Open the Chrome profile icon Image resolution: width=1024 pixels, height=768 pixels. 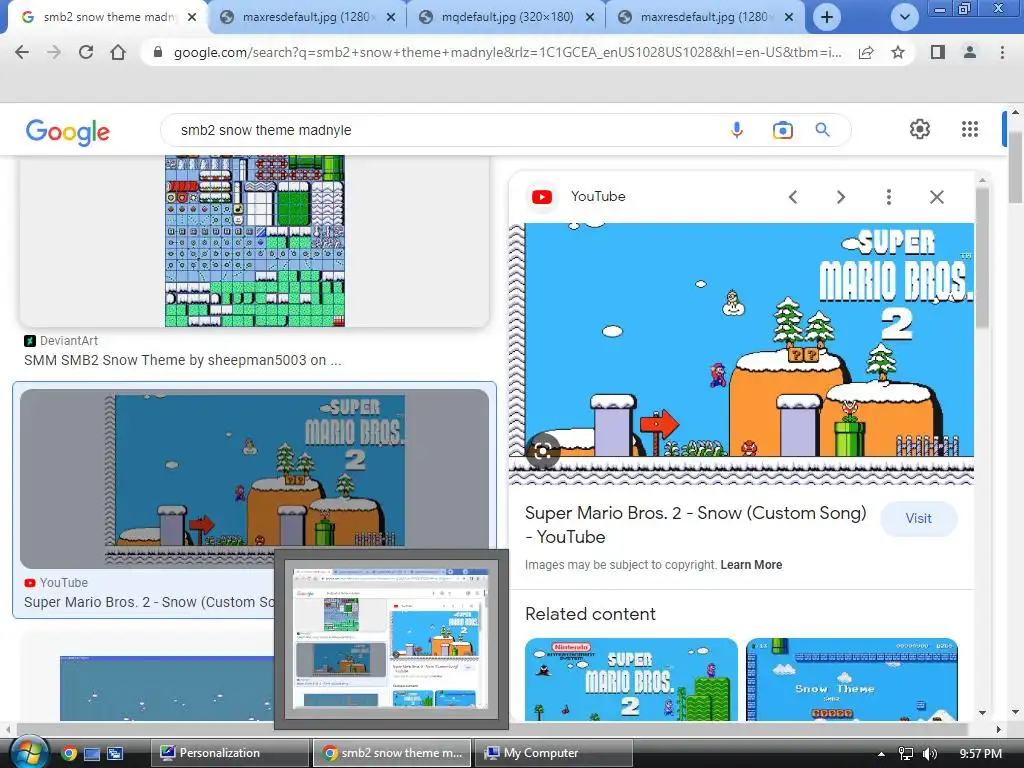click(x=970, y=52)
